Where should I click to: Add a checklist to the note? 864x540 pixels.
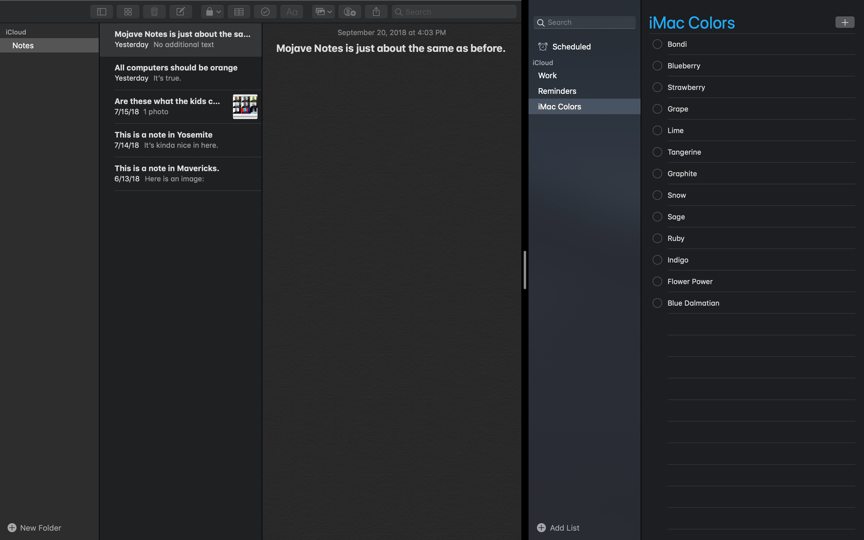coord(265,12)
